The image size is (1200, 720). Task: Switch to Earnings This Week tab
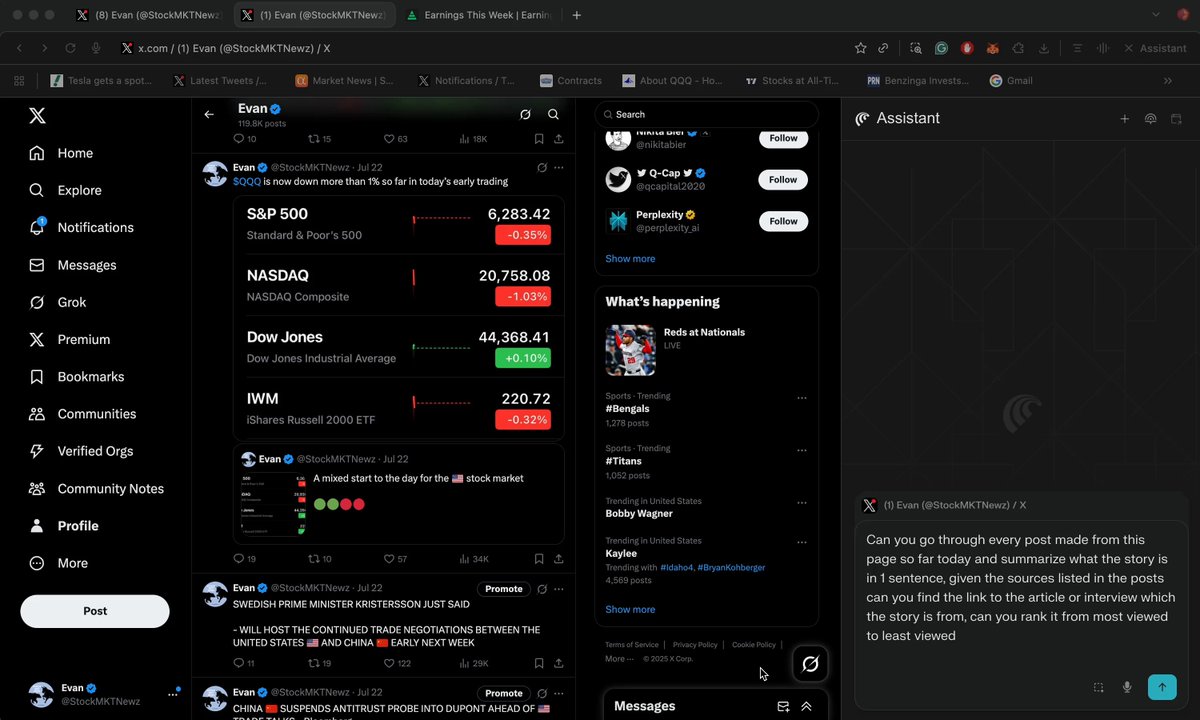pos(481,15)
